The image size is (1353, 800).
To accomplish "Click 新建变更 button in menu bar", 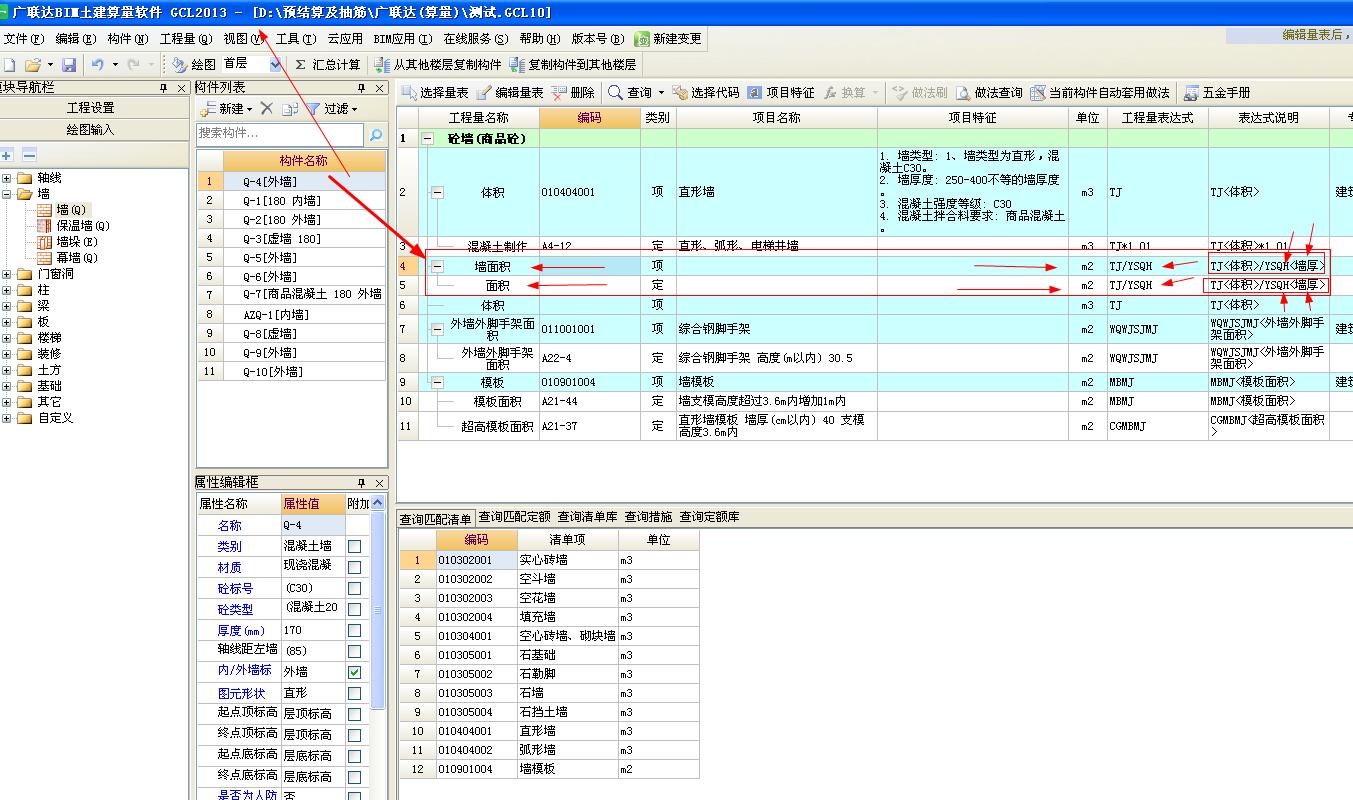I will click(x=668, y=39).
